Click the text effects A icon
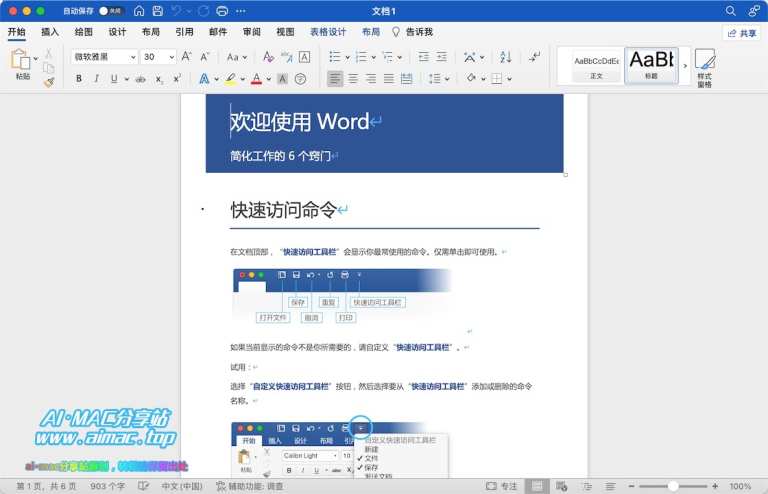The image size is (768, 494). point(204,78)
